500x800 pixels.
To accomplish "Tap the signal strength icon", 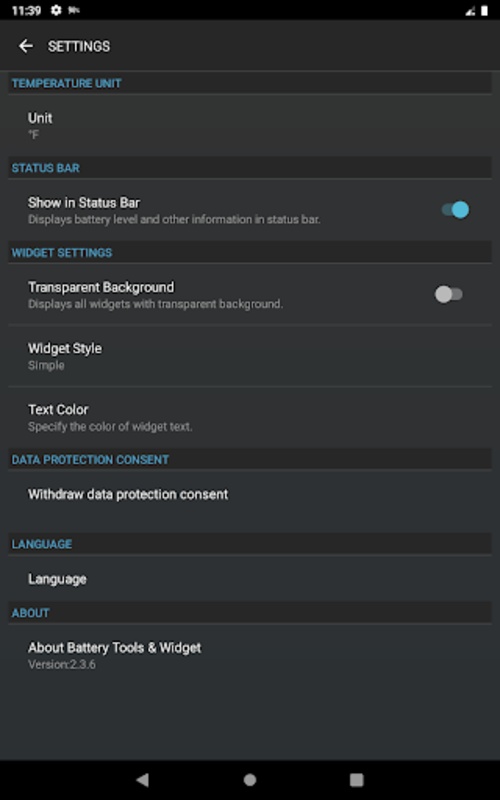I will coord(471,11).
